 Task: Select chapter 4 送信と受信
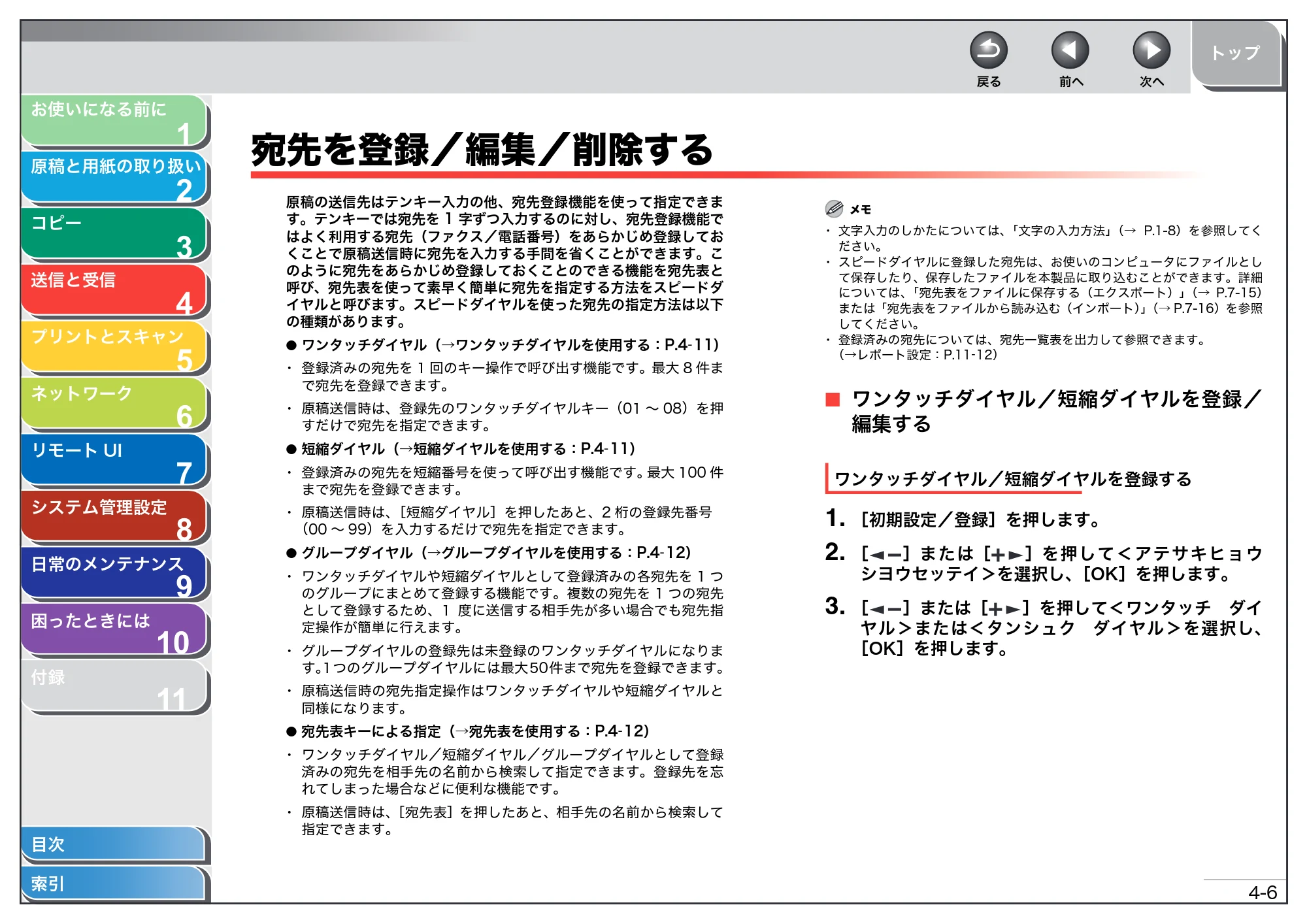pos(114,291)
